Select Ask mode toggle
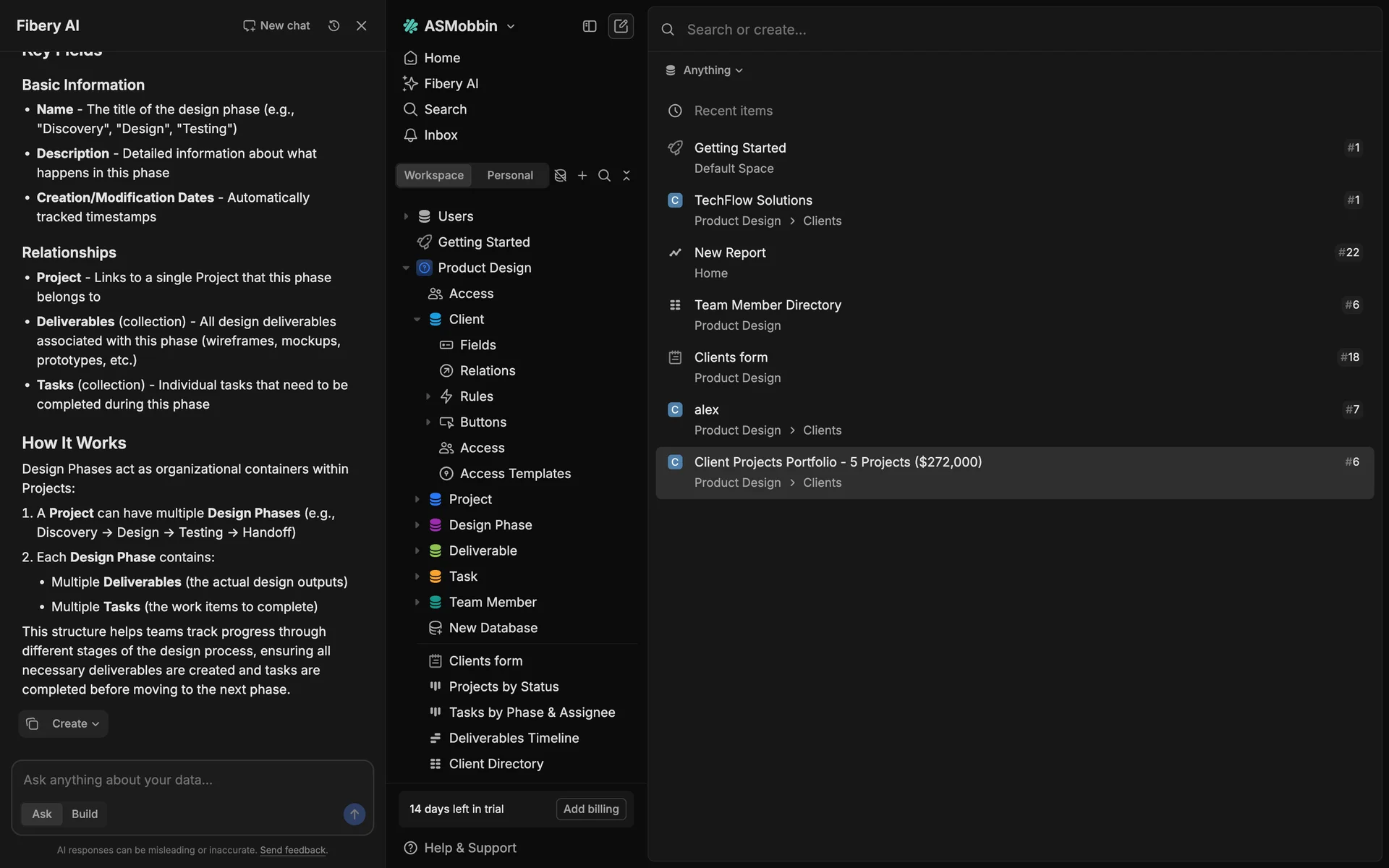The image size is (1389, 868). point(42,814)
